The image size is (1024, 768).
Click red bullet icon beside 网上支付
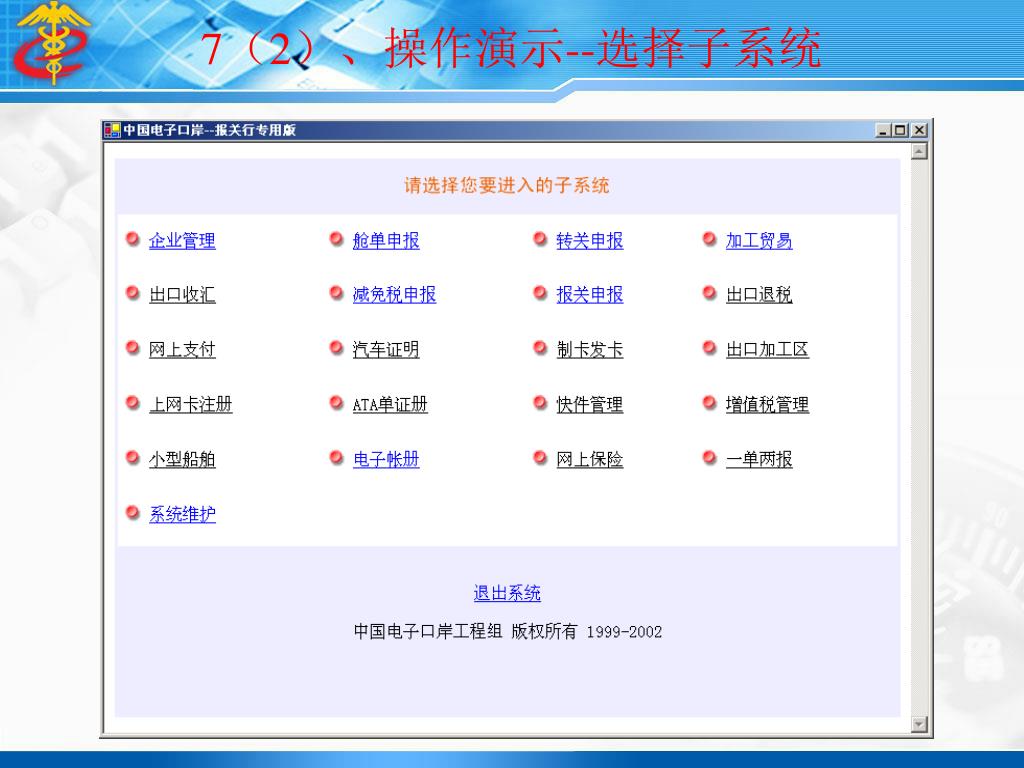click(x=133, y=347)
